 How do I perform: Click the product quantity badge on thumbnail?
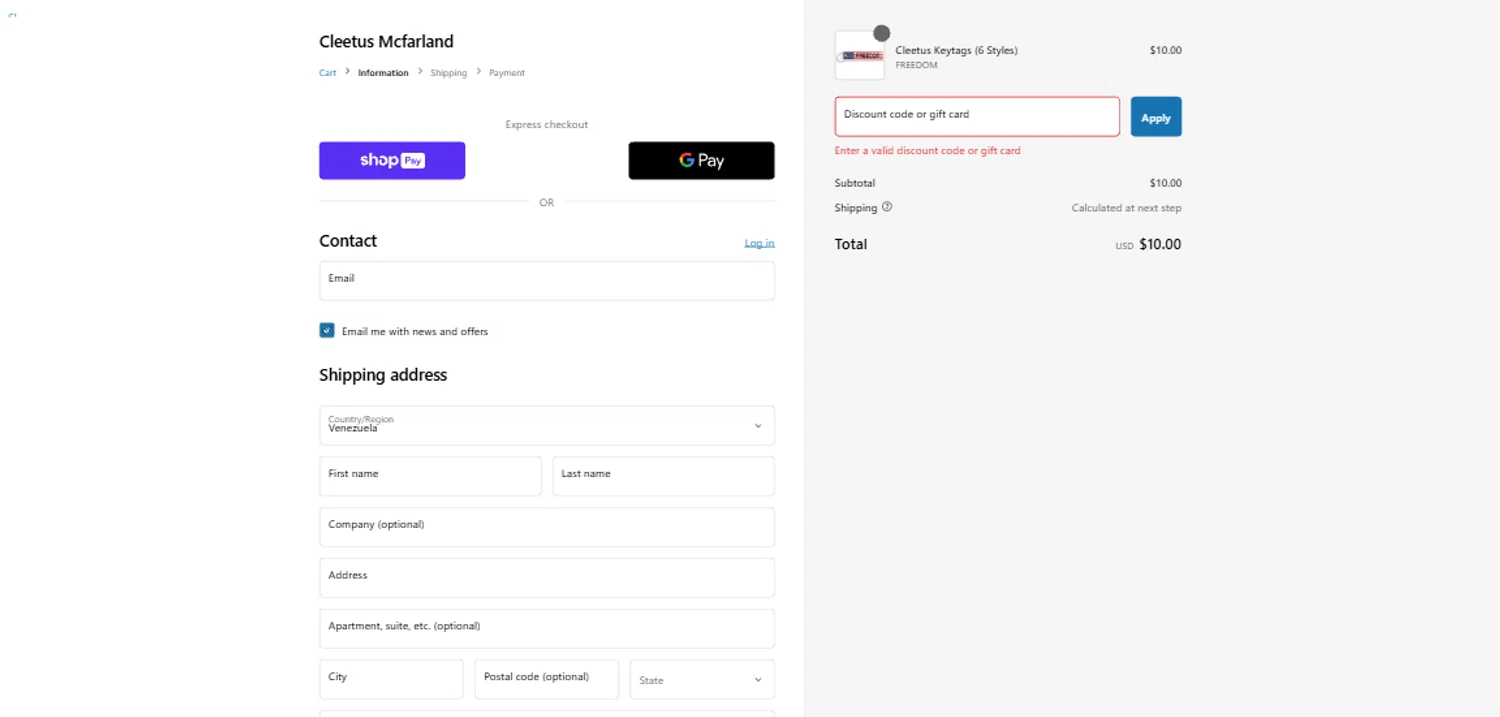click(x=881, y=33)
